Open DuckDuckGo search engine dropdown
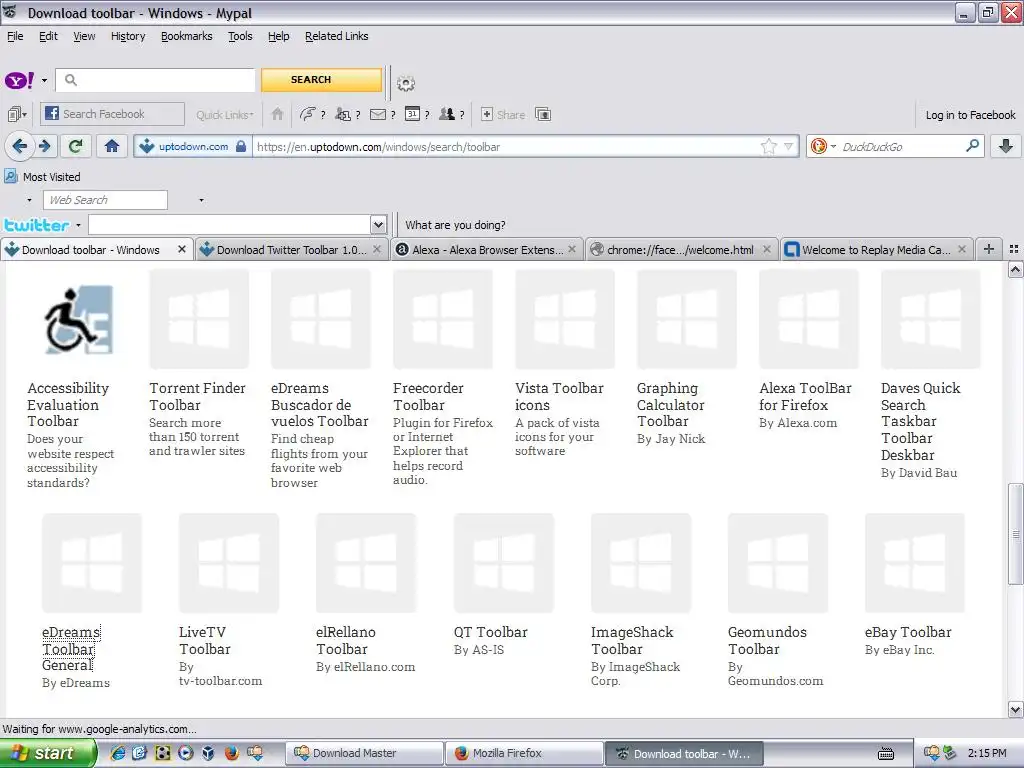The image size is (1024, 768). coord(834,146)
